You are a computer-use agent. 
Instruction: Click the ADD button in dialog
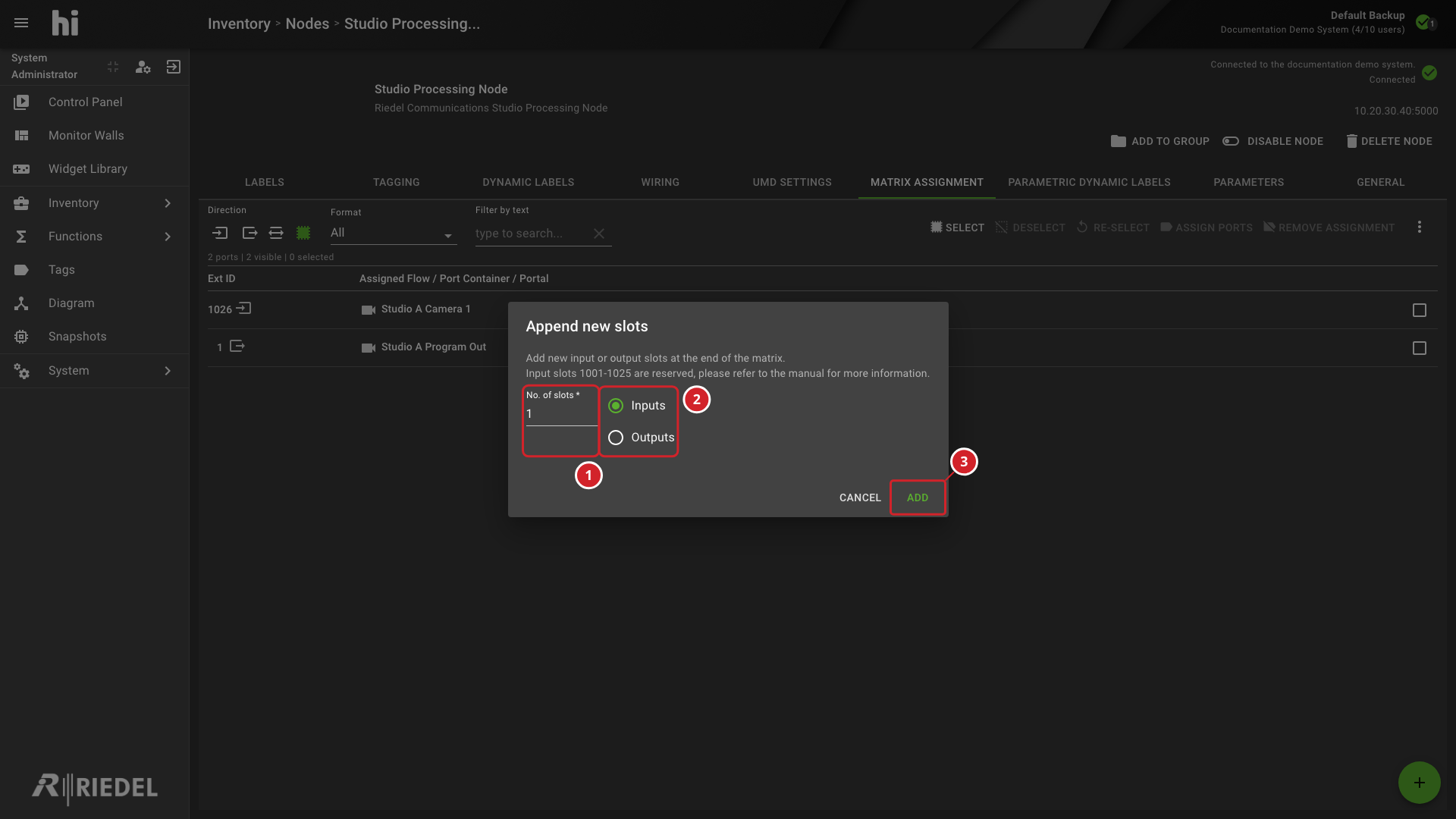(x=918, y=497)
